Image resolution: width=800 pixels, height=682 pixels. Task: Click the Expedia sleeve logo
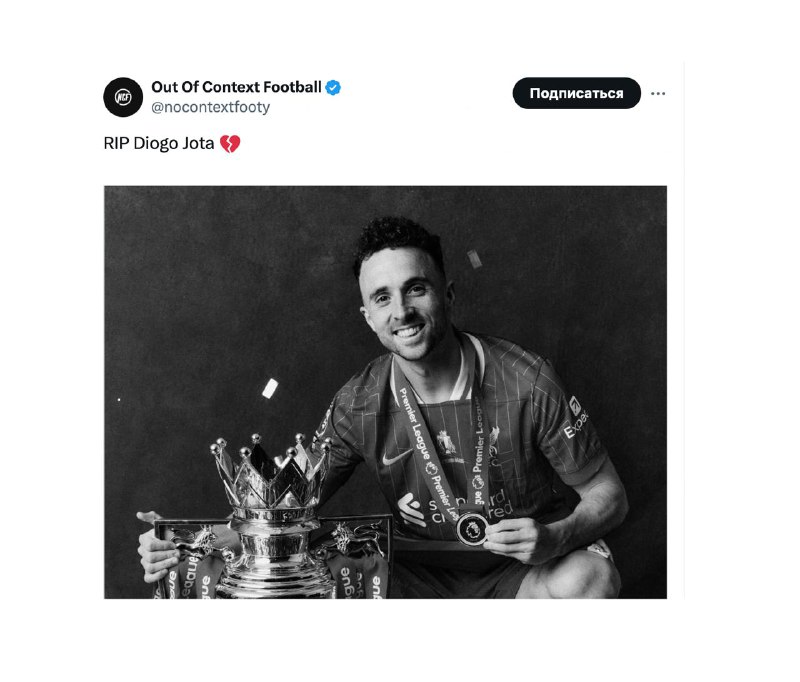pos(576,417)
